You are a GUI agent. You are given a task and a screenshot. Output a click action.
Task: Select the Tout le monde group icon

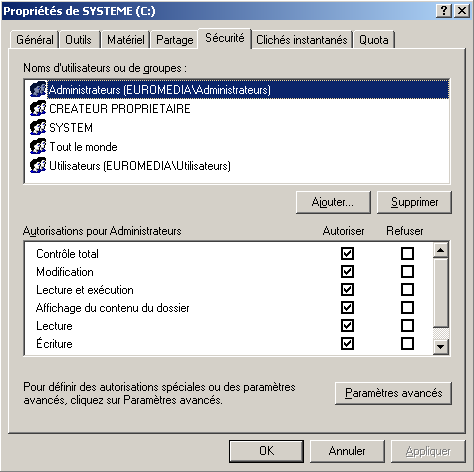tap(38, 146)
